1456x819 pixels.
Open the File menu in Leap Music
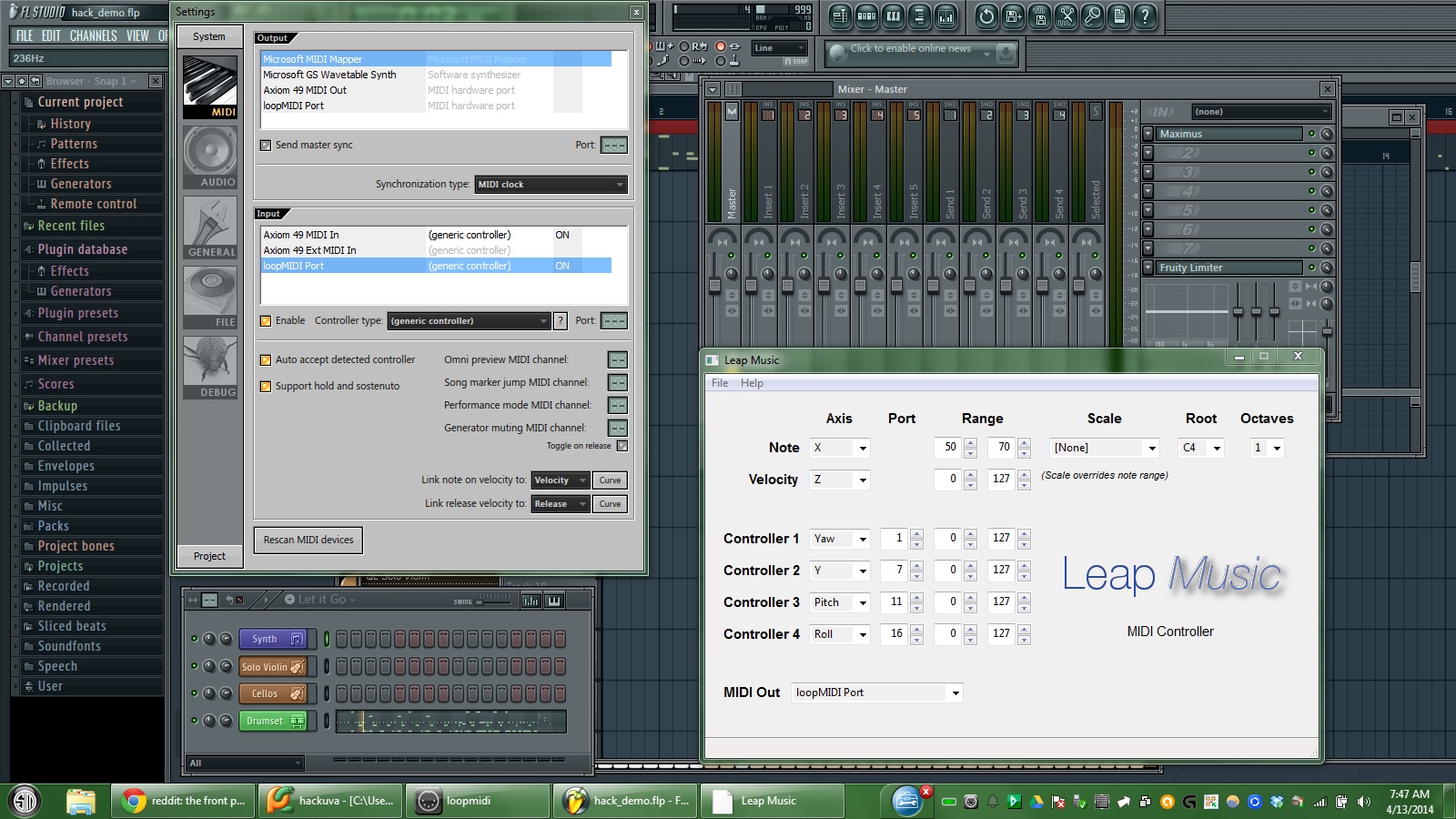(x=720, y=383)
